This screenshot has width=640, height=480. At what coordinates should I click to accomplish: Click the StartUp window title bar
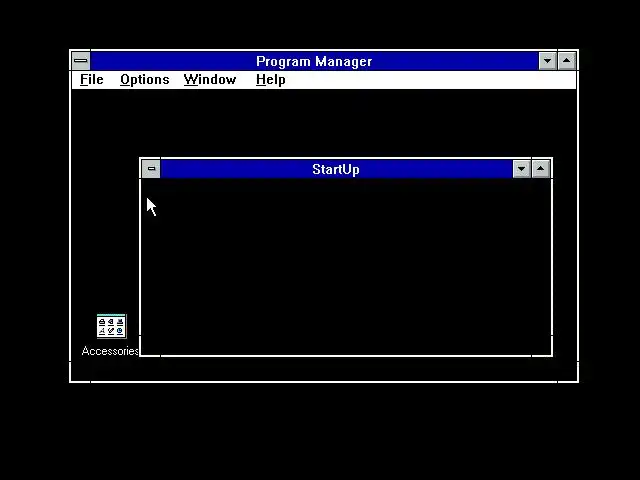coord(336,169)
